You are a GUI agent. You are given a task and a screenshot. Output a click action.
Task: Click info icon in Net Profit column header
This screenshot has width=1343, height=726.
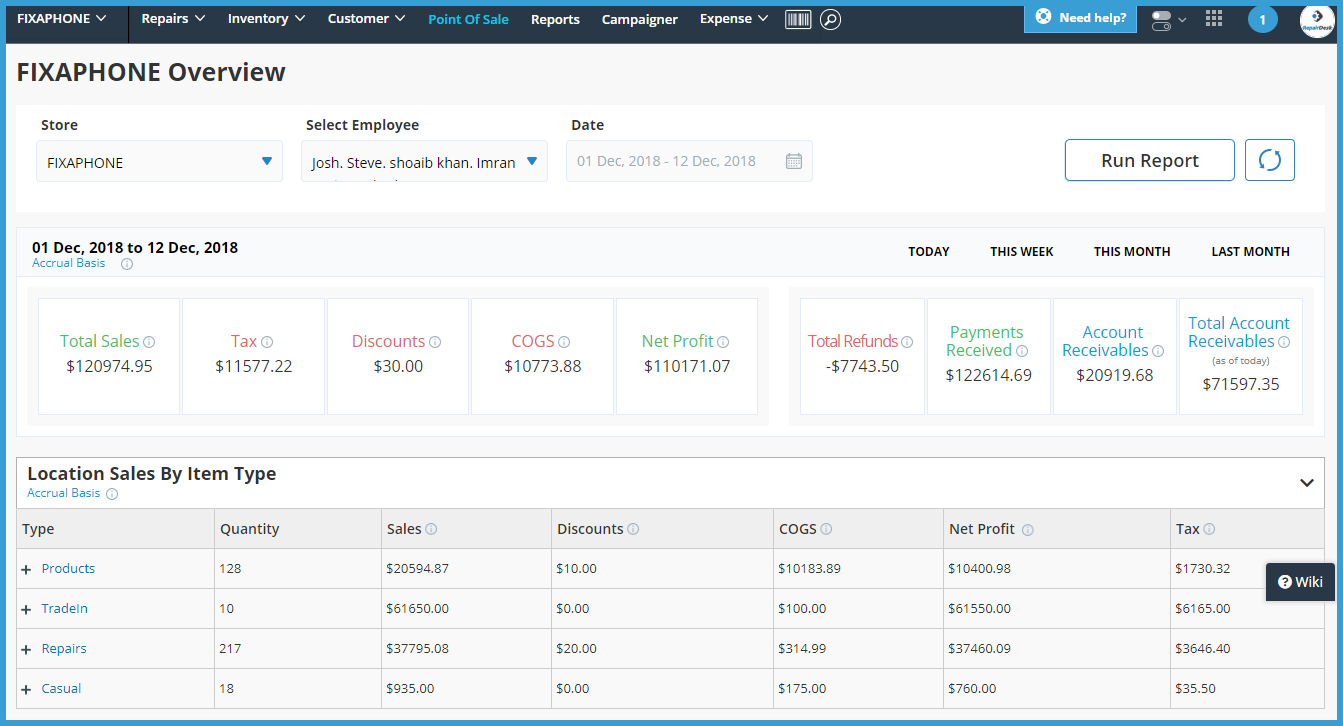click(1028, 530)
